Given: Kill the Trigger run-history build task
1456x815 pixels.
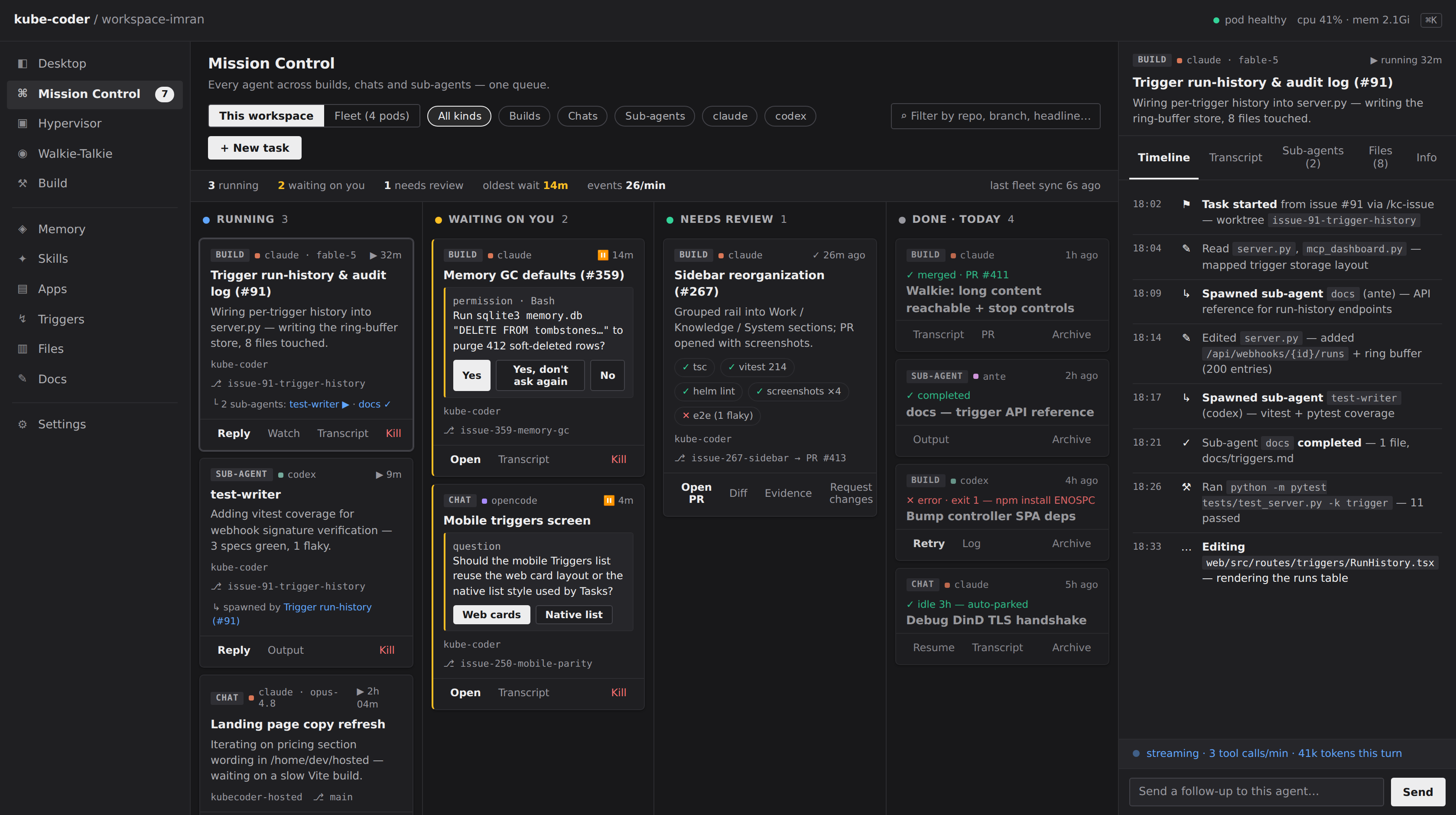Looking at the screenshot, I should 393,433.
